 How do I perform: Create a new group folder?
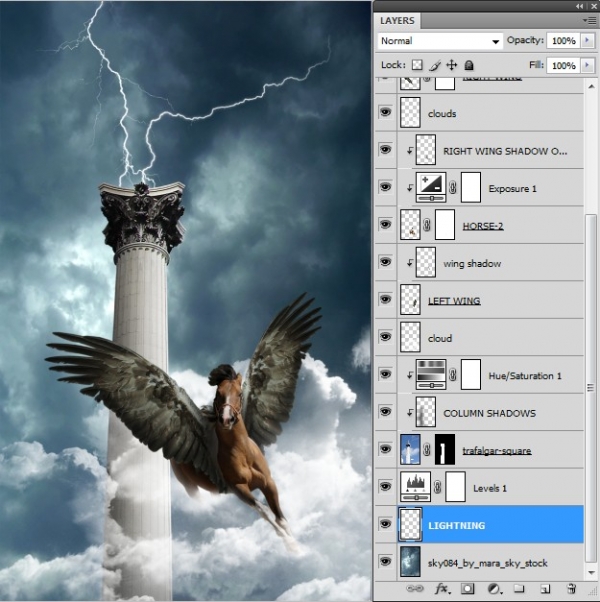coord(519,589)
